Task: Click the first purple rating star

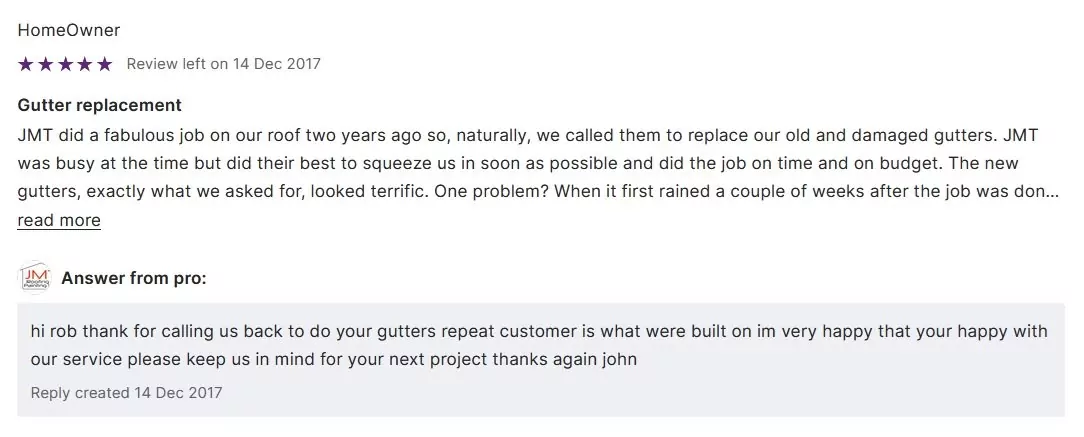Action: coord(26,64)
